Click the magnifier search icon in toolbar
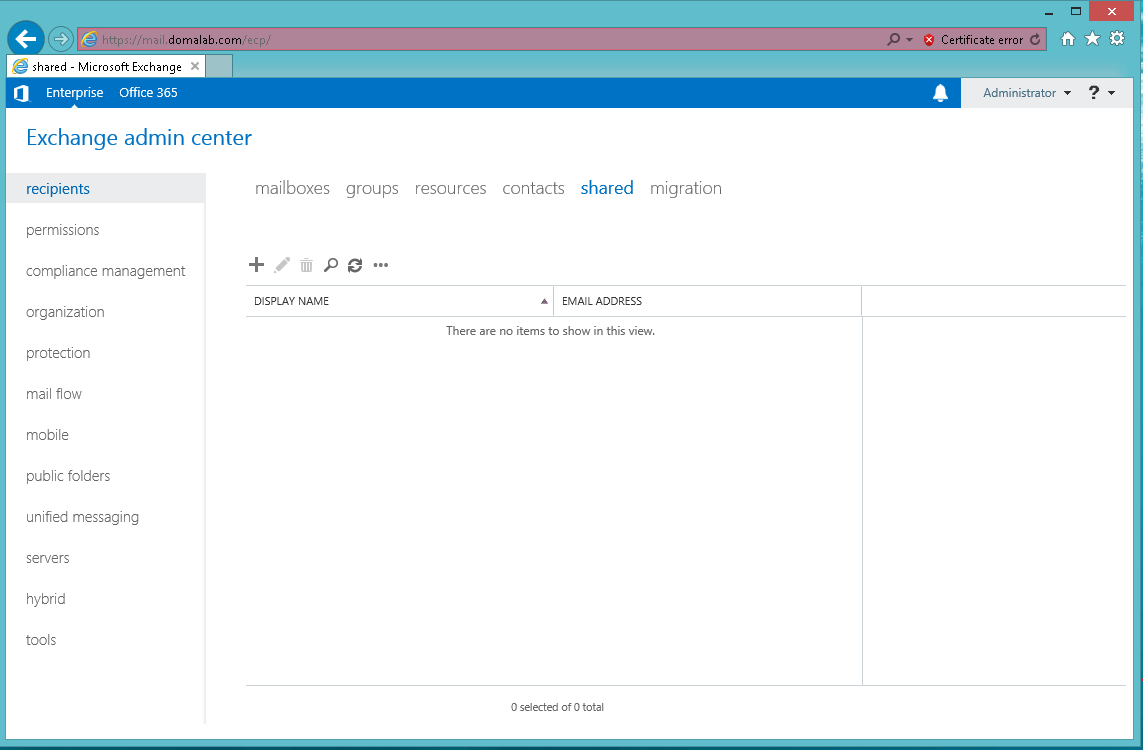The width and height of the screenshot is (1143, 750). coord(331,265)
